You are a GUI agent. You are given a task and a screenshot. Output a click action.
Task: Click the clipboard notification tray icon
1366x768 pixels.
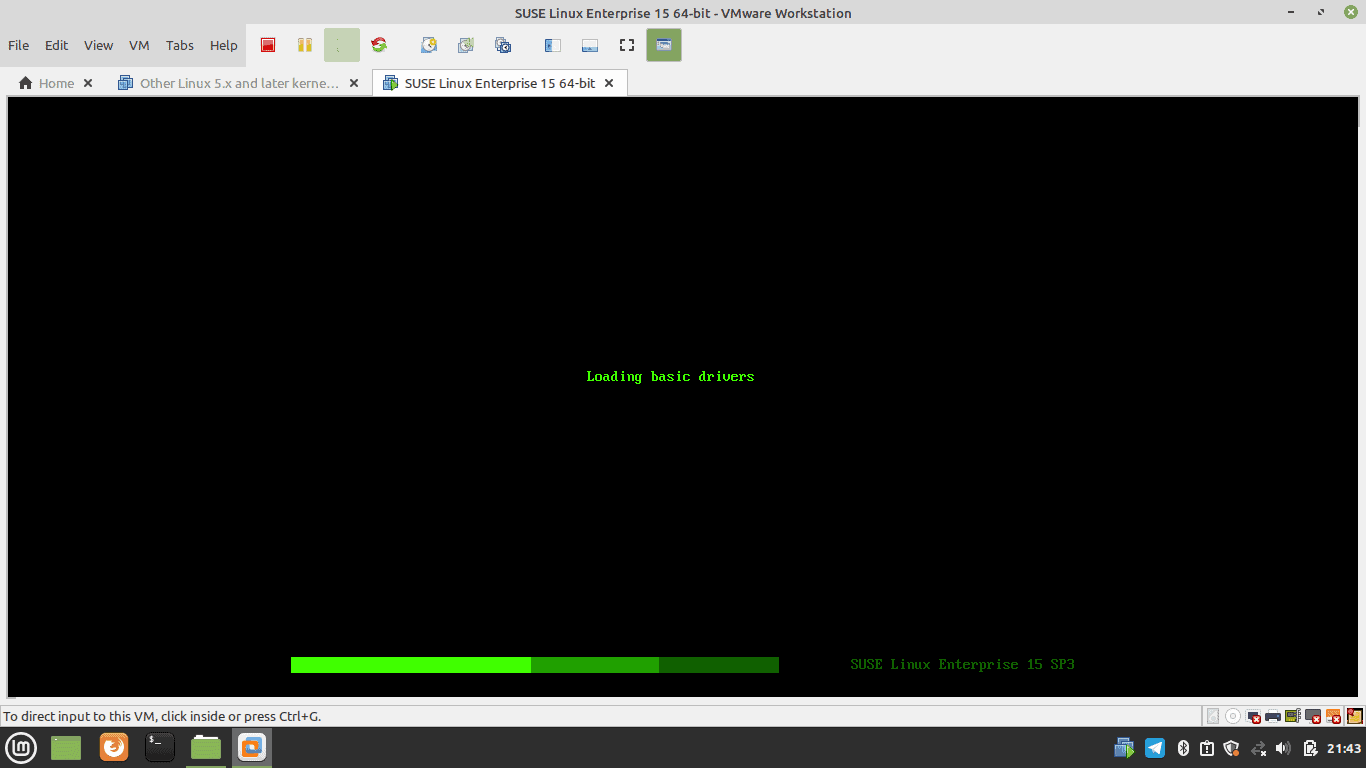pyautogui.click(x=1207, y=748)
